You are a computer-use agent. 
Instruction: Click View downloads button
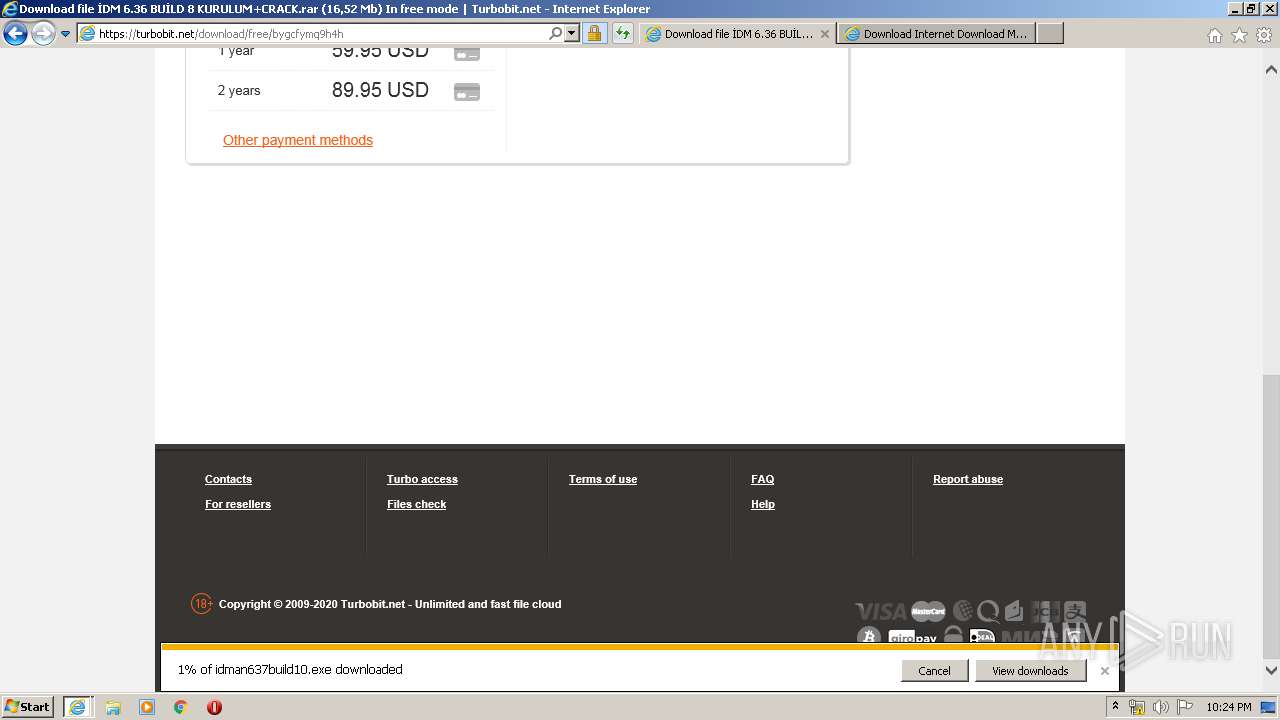coord(1030,671)
